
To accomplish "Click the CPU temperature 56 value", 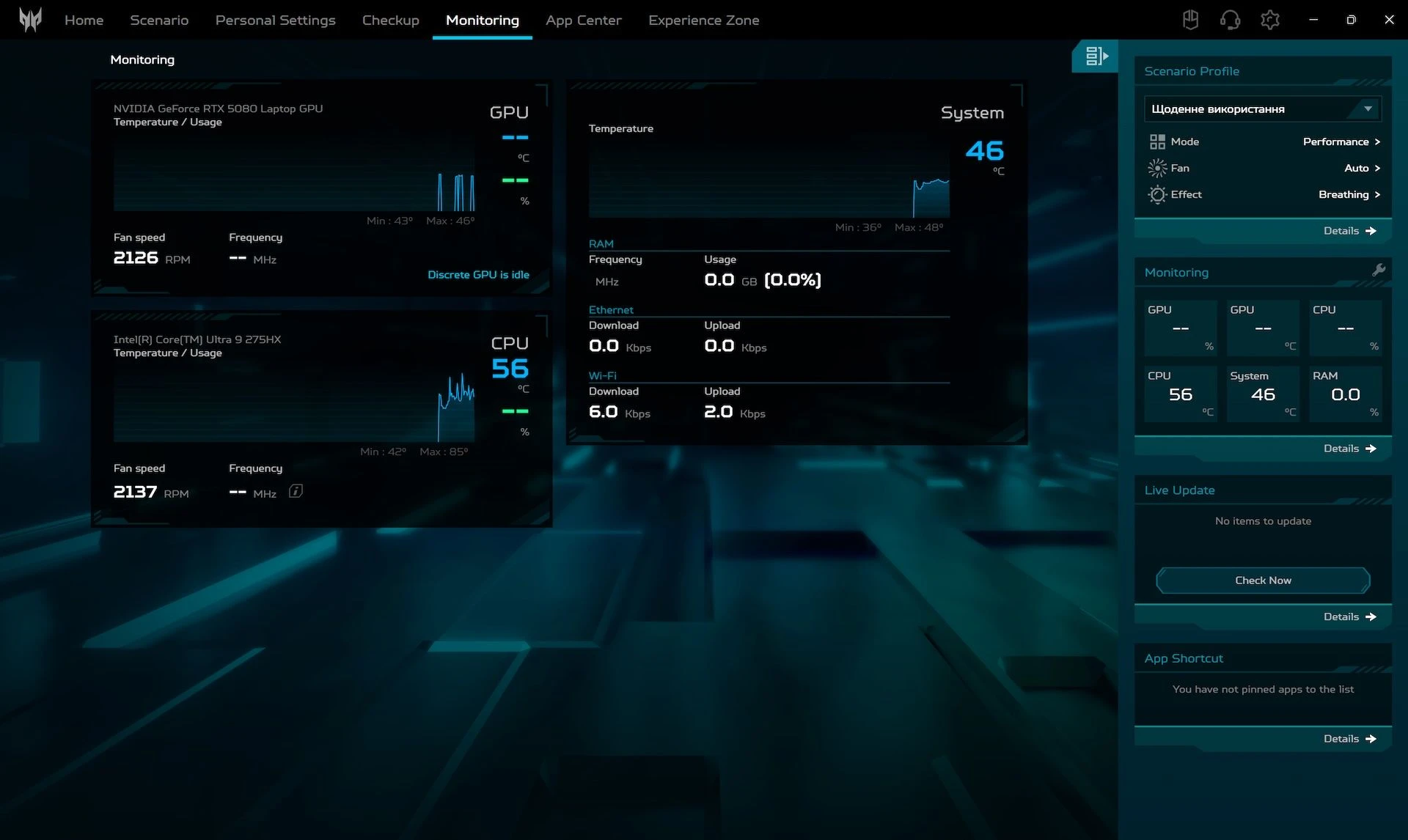I will click(x=510, y=369).
